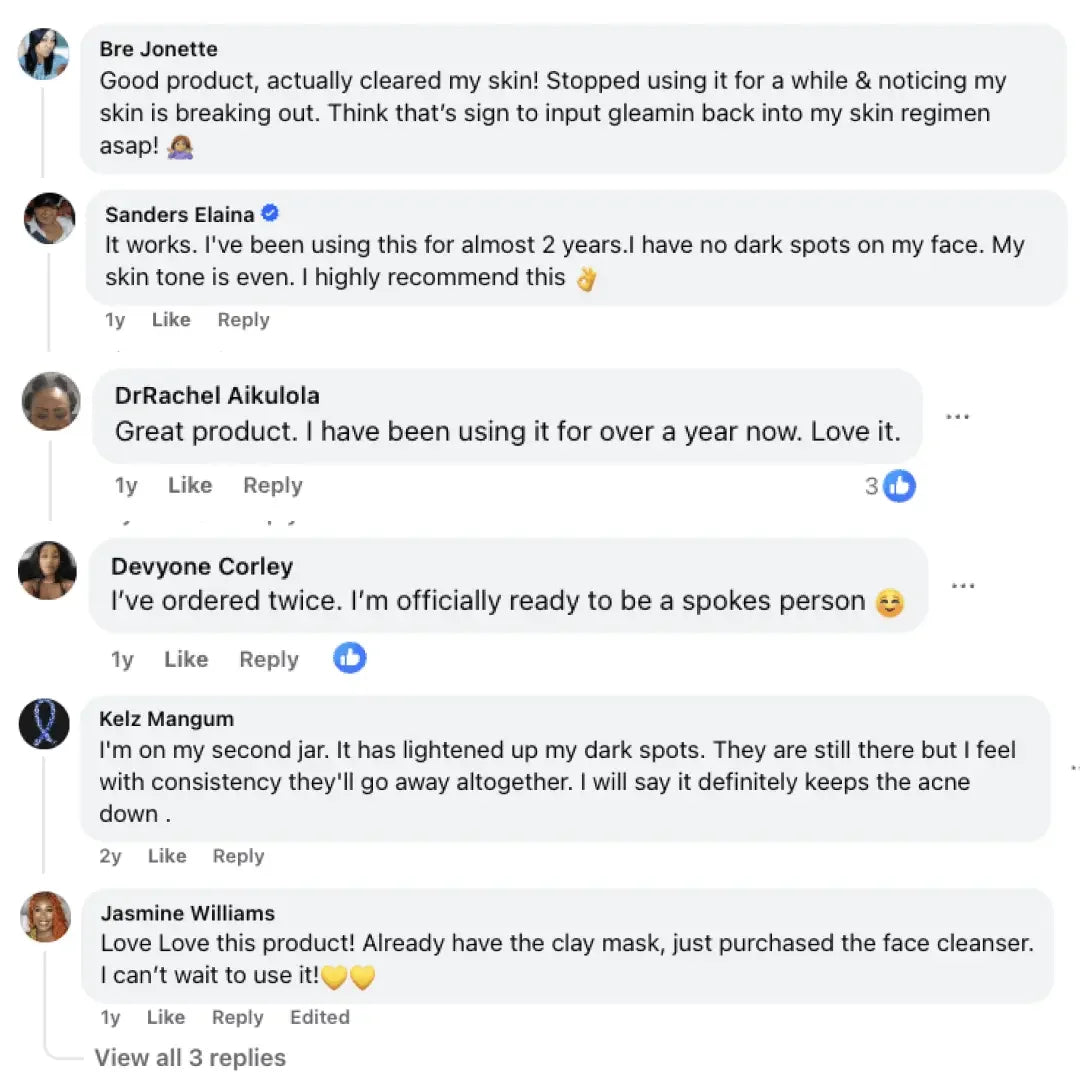The height and width of the screenshot is (1080, 1080).
Task: Click Kelz Mangum's ribbon avatar
Action: point(44,724)
